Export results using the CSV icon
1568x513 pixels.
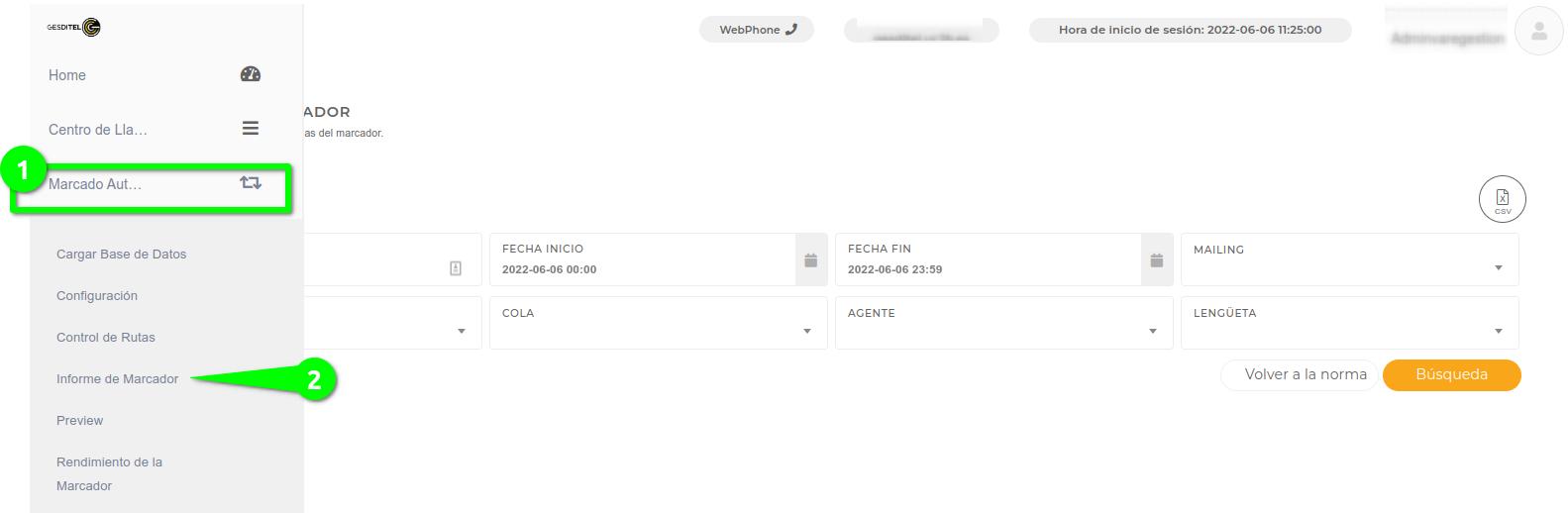click(1502, 199)
